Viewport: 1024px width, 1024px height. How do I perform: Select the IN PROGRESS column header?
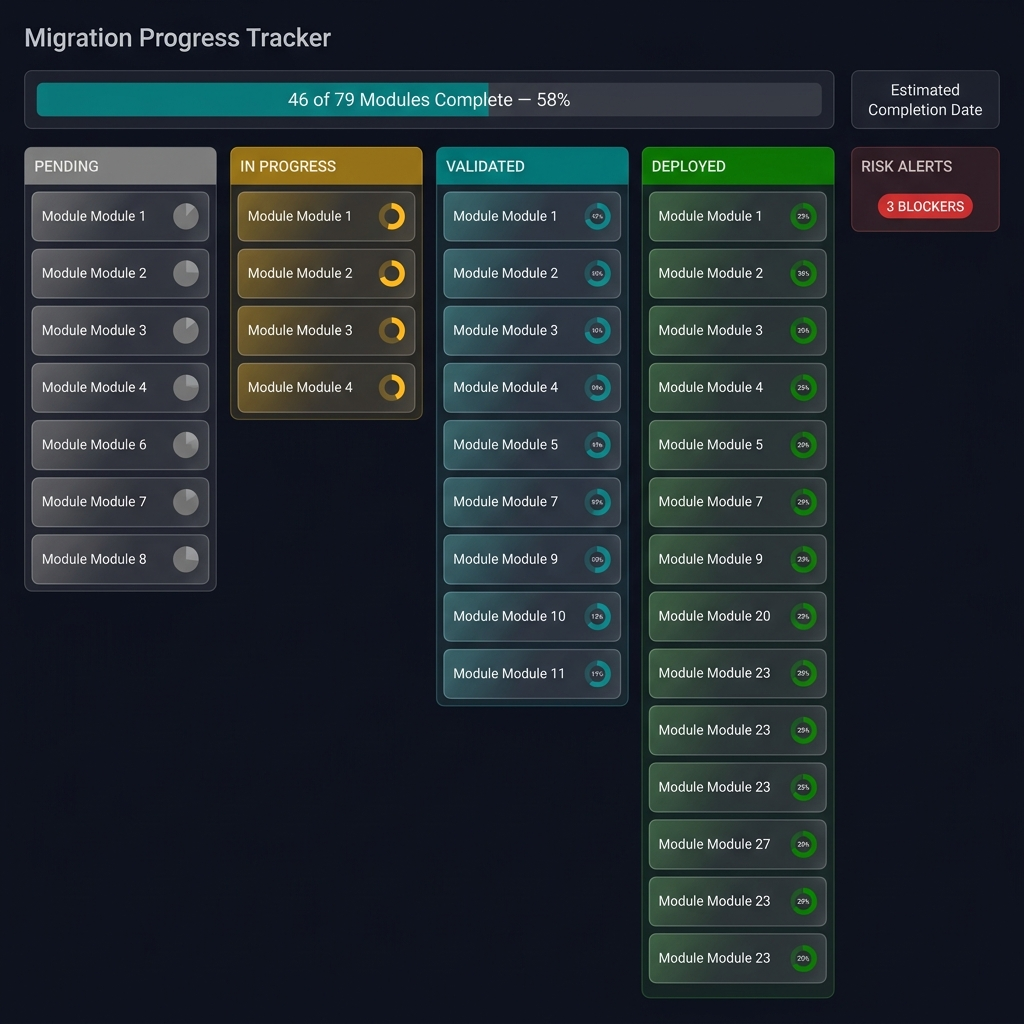(327, 166)
